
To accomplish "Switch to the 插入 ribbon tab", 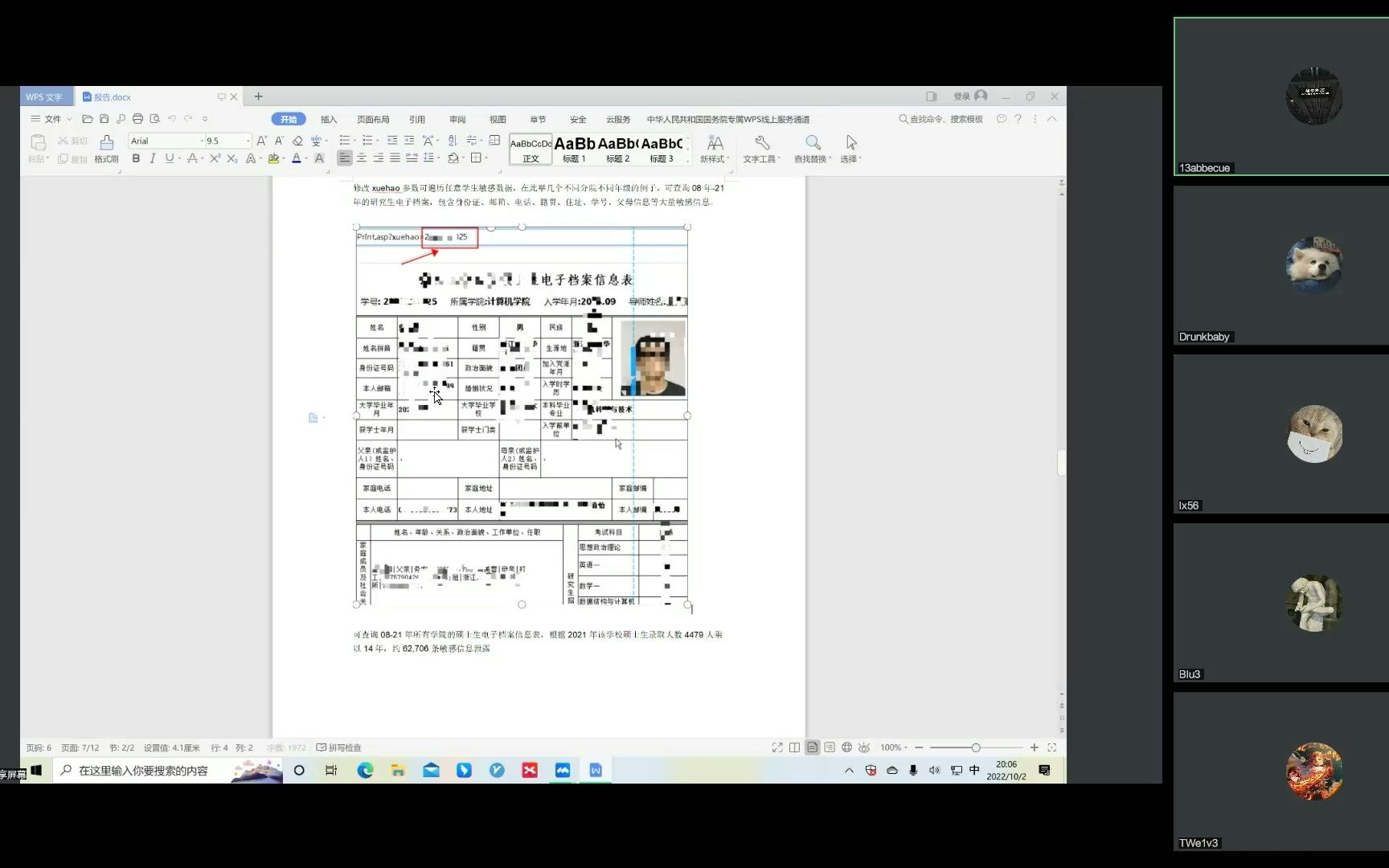I will 329,119.
